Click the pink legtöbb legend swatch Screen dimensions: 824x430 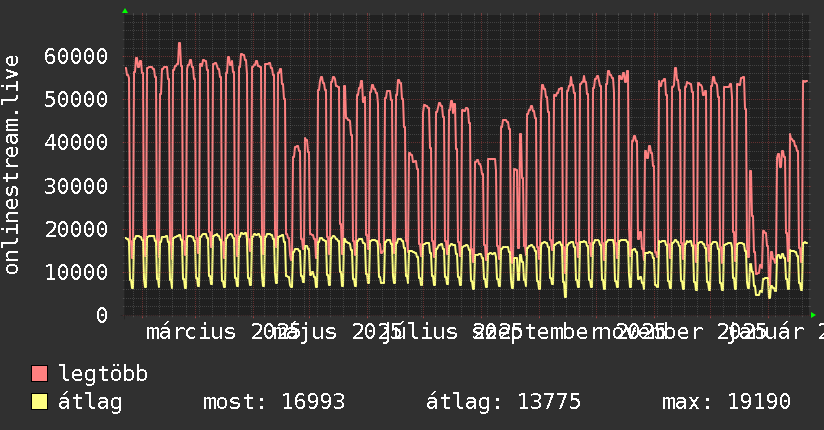(x=39, y=373)
